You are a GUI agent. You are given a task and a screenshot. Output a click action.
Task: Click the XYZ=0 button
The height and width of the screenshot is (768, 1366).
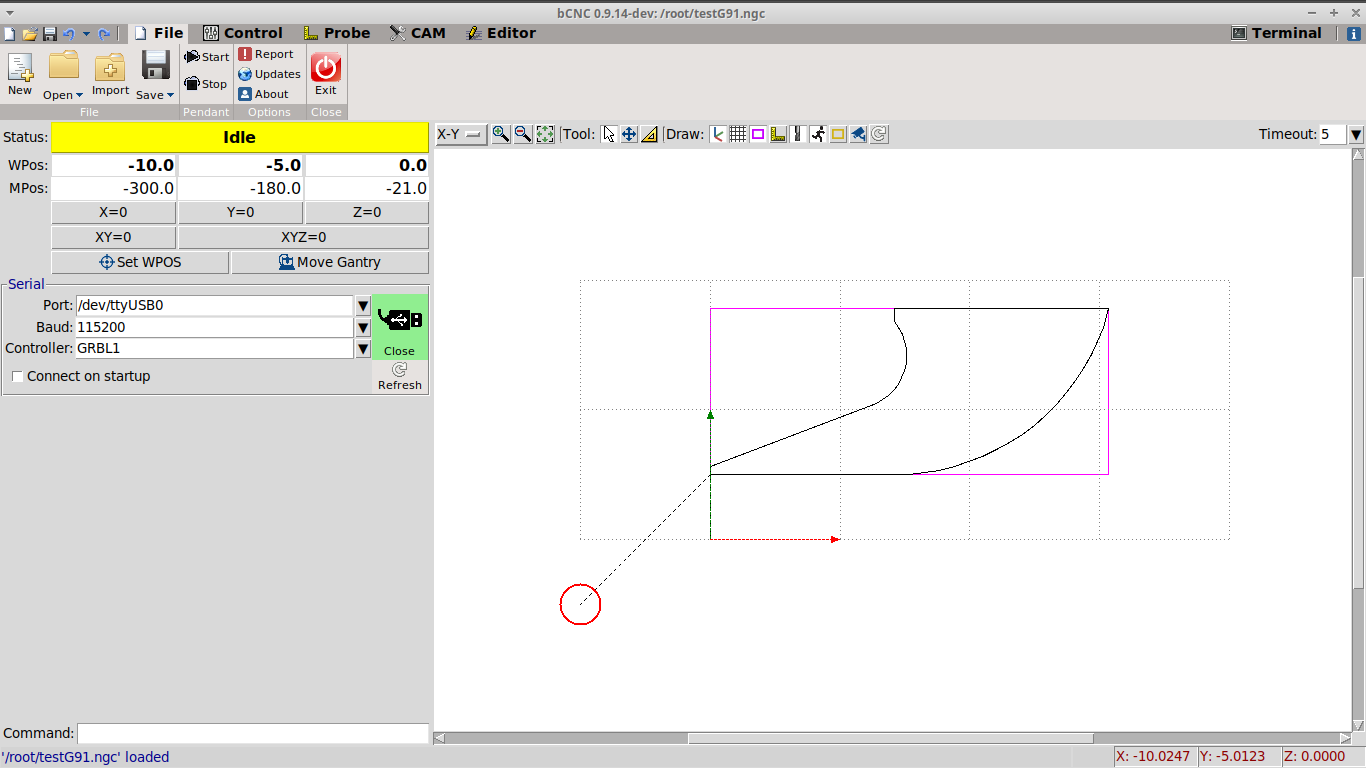(304, 237)
